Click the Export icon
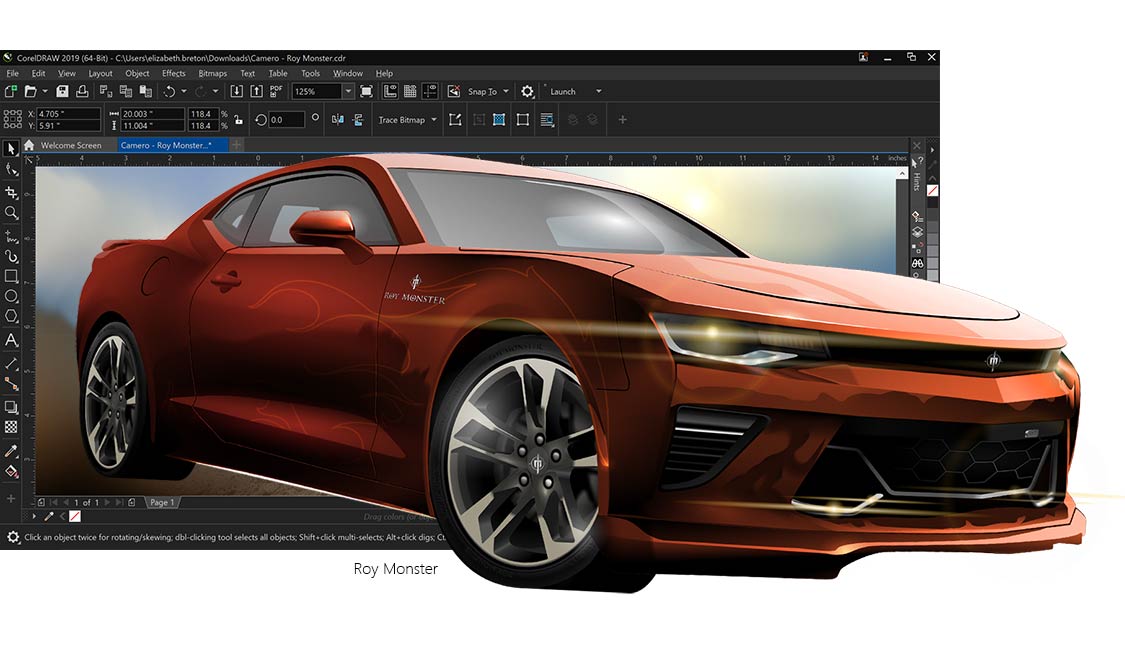This screenshot has height=650, width=1125. [x=256, y=92]
